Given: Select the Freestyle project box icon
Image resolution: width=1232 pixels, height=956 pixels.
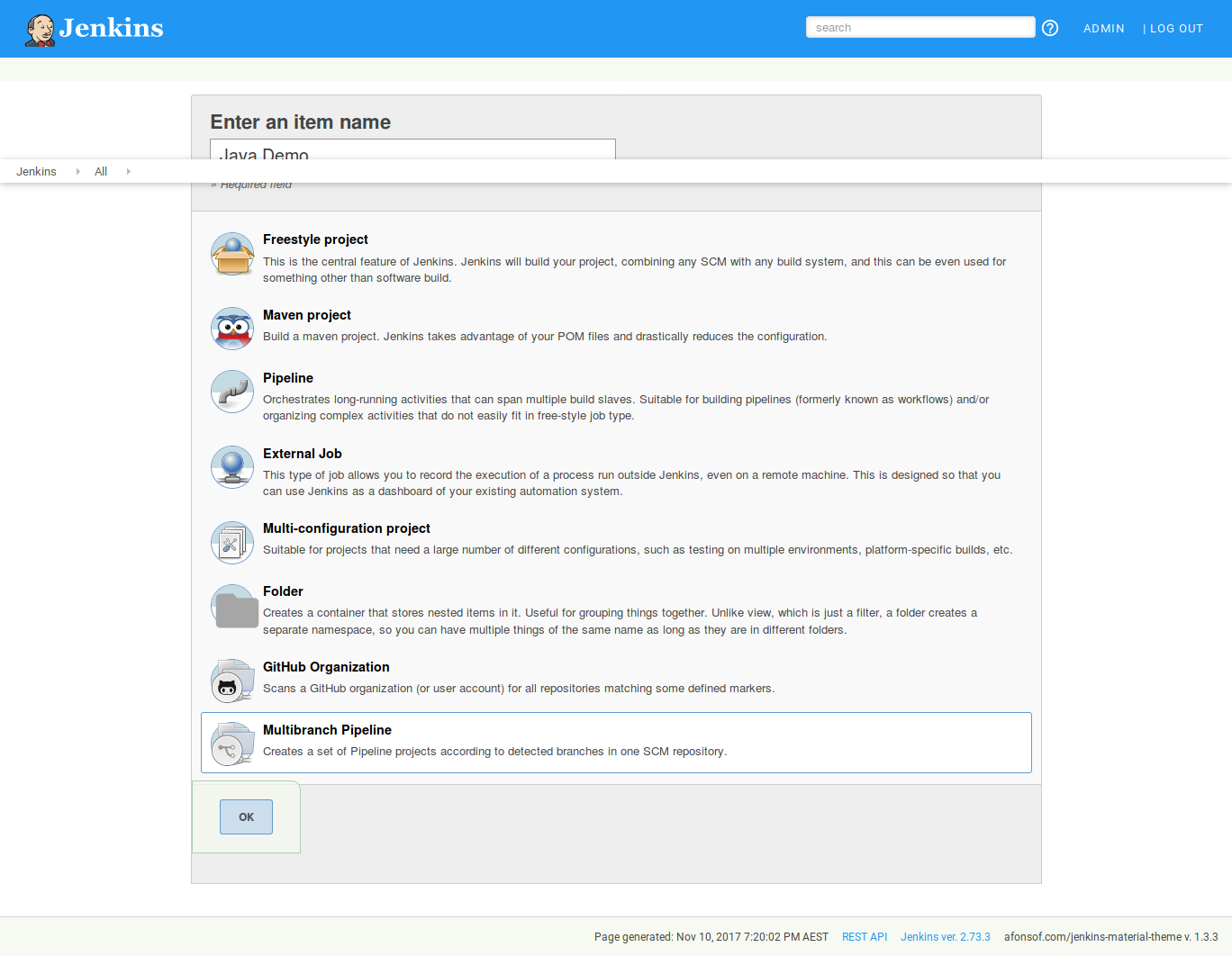Looking at the screenshot, I should 232,254.
